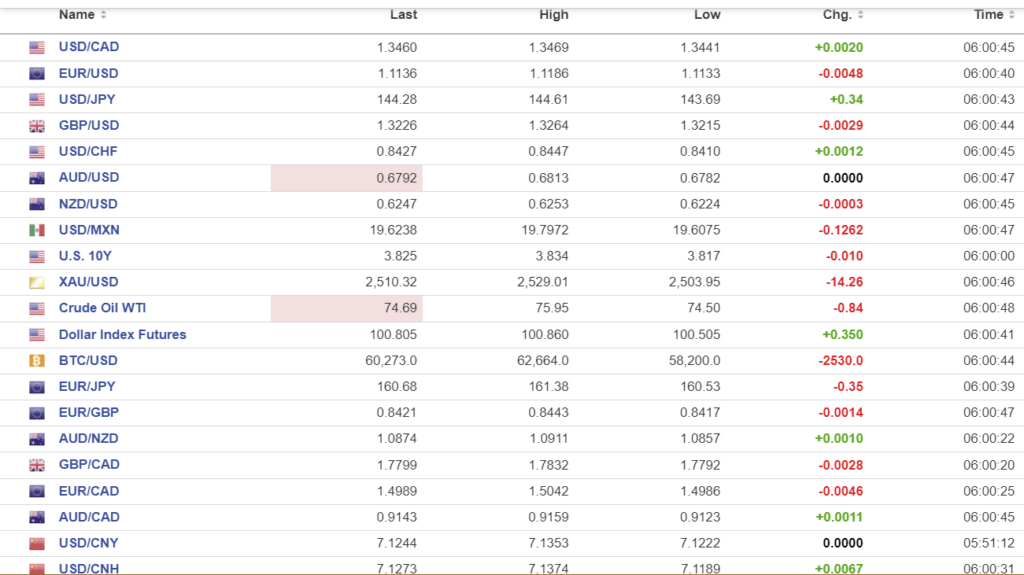Sort by time using the Time arrows
Screen dimensions: 1024x575
(x=1011, y=15)
